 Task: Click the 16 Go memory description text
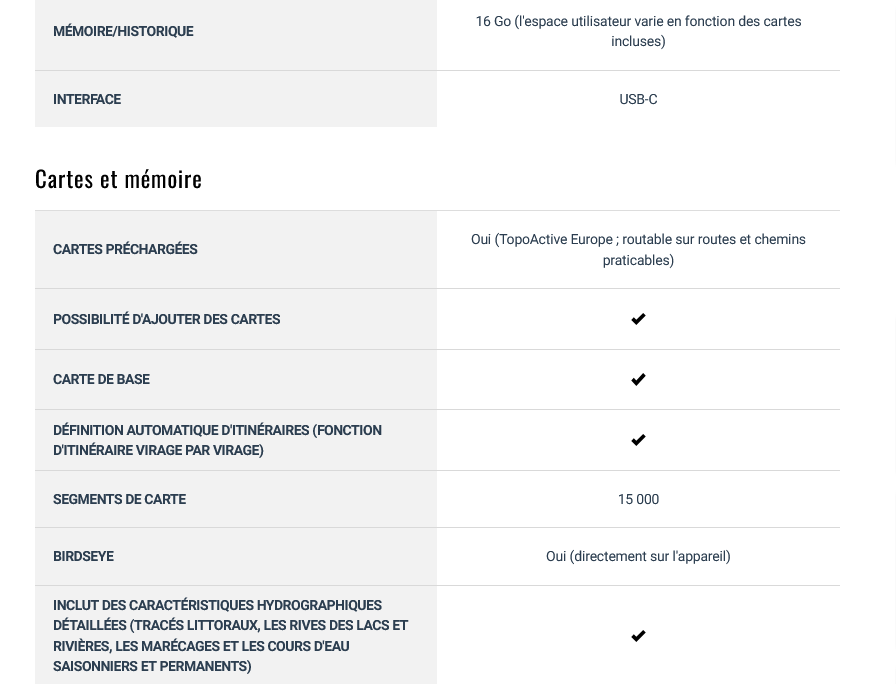click(638, 31)
